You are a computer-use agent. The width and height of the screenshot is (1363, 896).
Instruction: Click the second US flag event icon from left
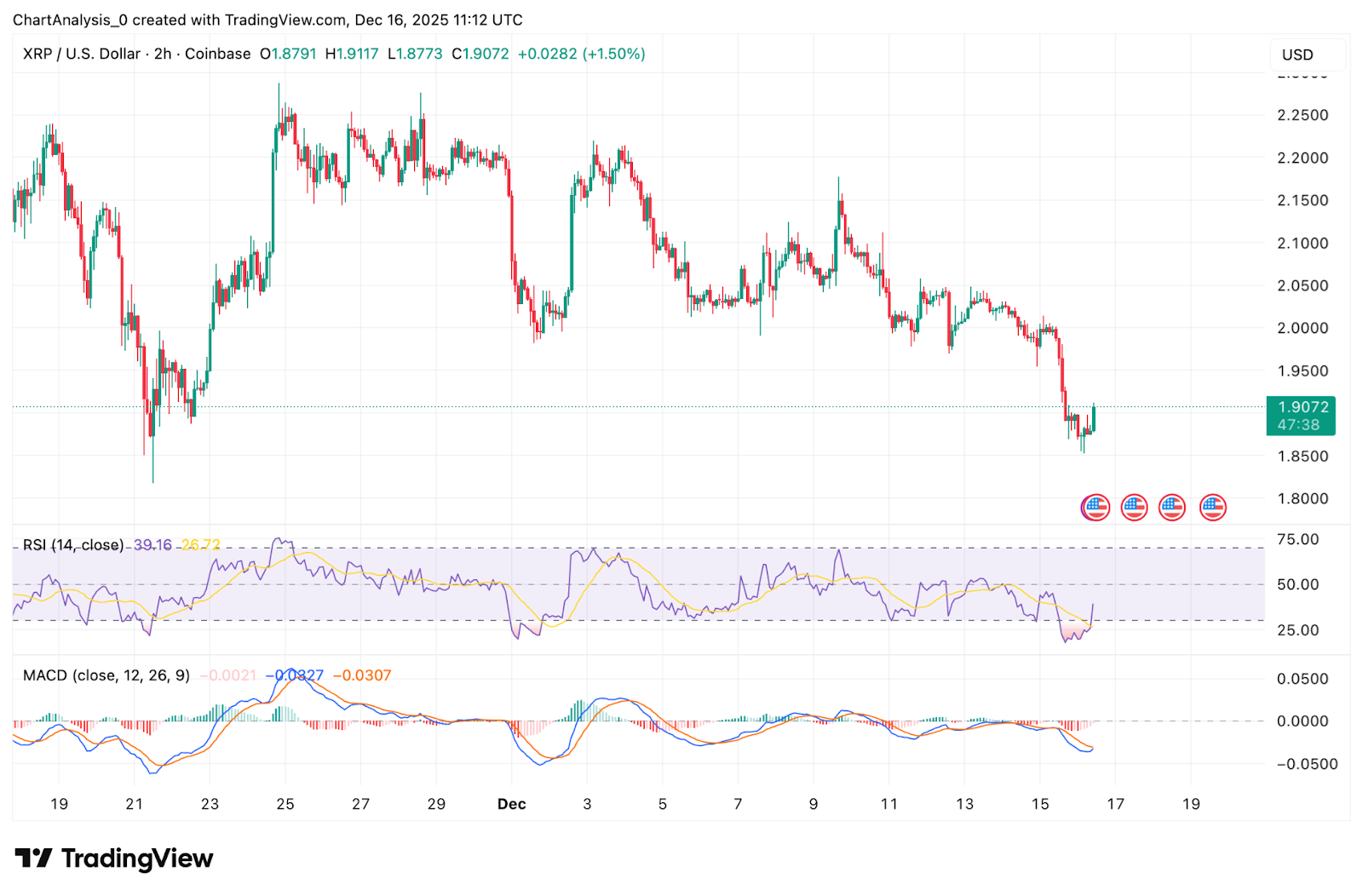pyautogui.click(x=1134, y=508)
